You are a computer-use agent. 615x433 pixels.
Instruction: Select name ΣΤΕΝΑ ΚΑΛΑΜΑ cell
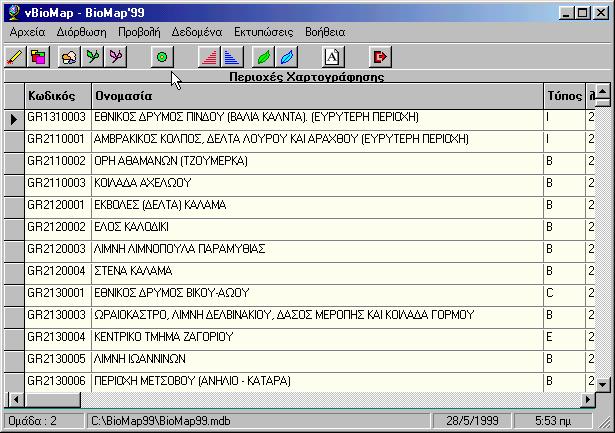[x=317, y=273]
